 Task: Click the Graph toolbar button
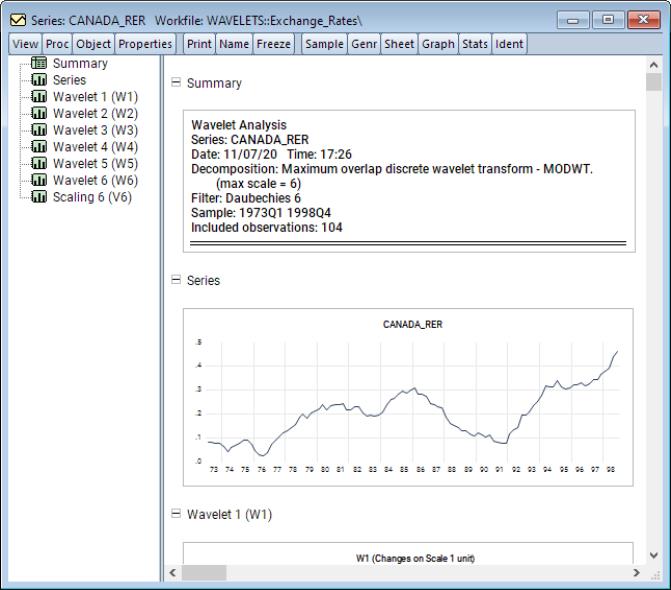point(437,44)
